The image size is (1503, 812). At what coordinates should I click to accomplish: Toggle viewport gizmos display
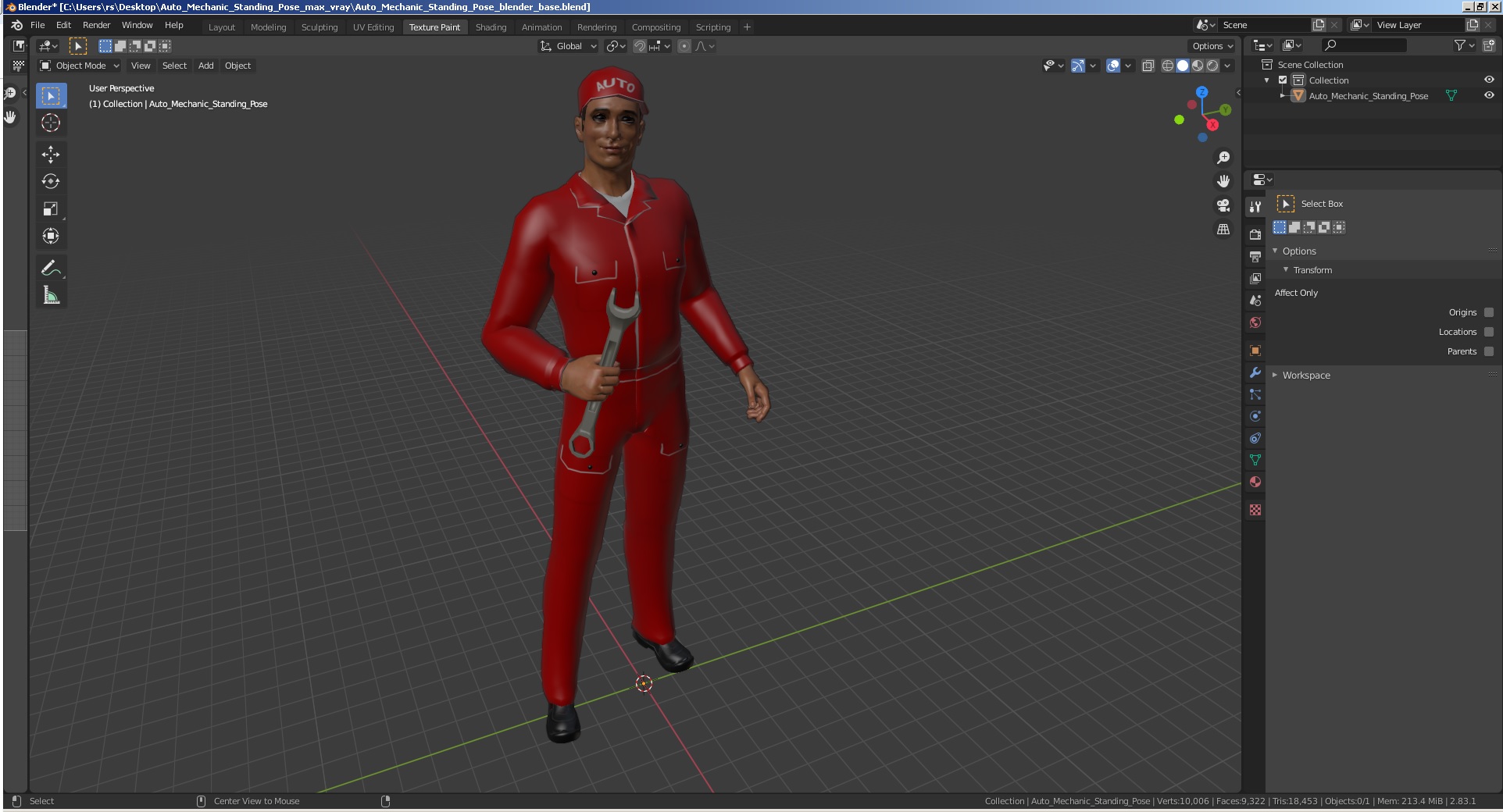[x=1078, y=66]
